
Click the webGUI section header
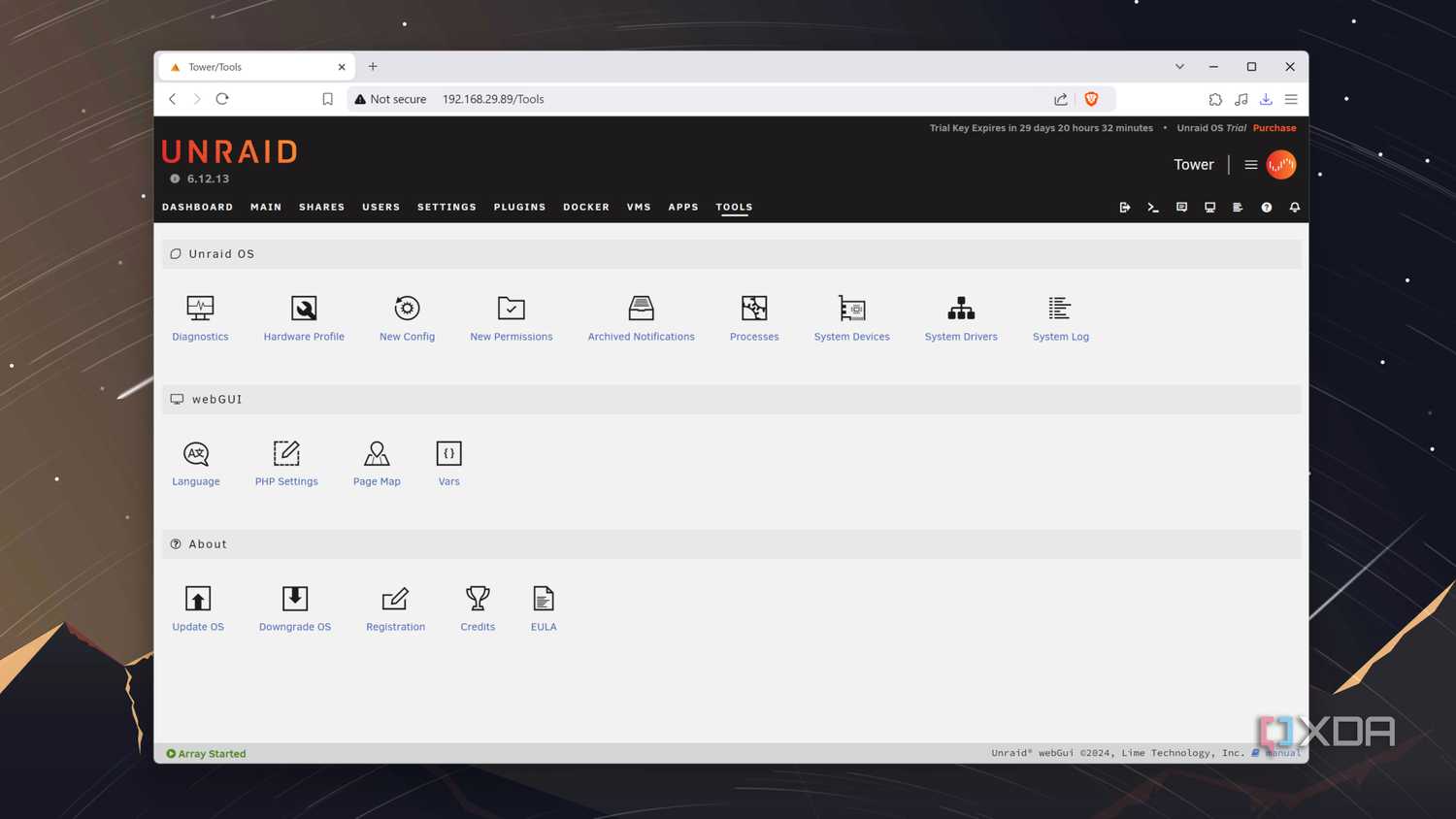732,399
